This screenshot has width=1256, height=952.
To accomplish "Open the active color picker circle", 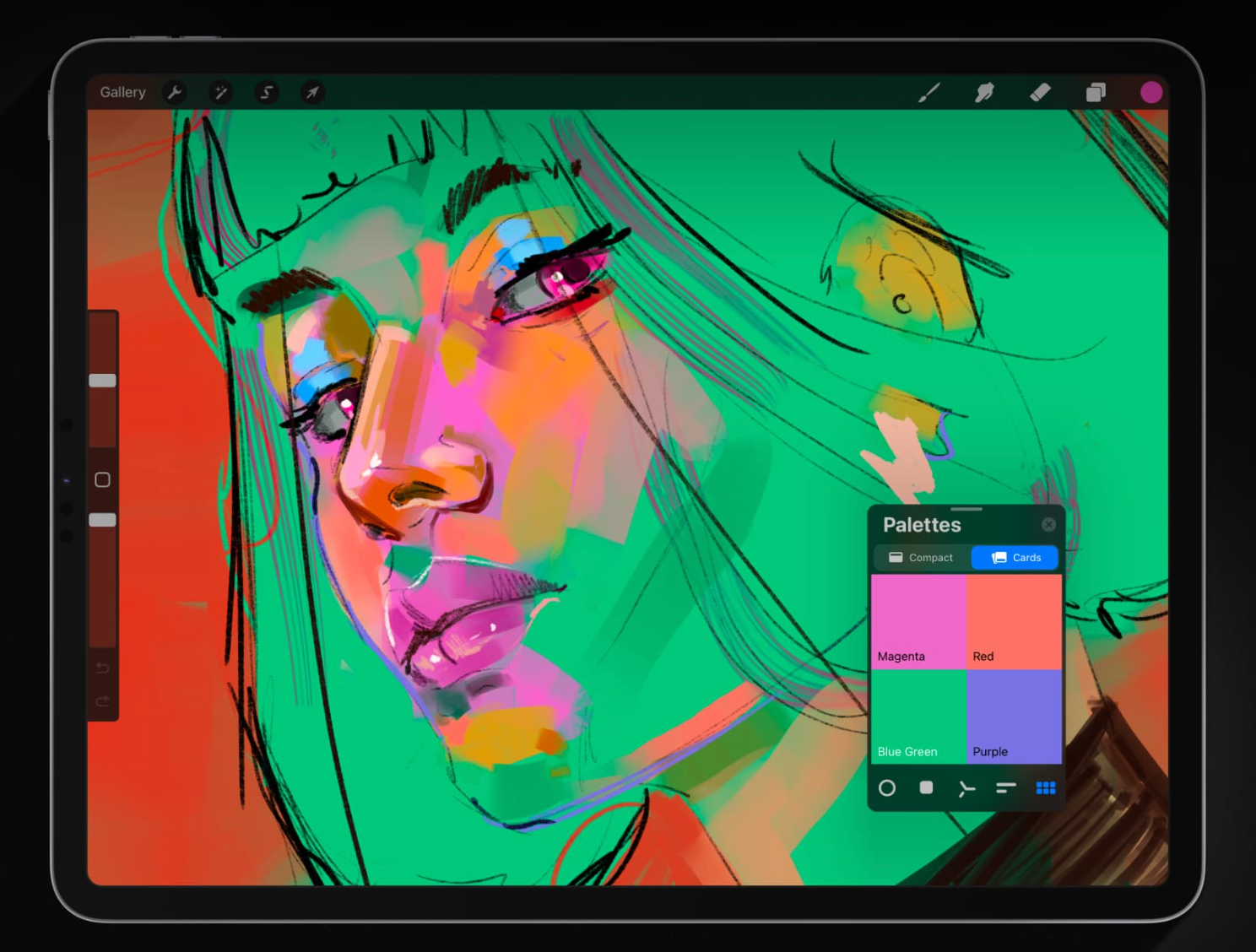I will pyautogui.click(x=1150, y=93).
